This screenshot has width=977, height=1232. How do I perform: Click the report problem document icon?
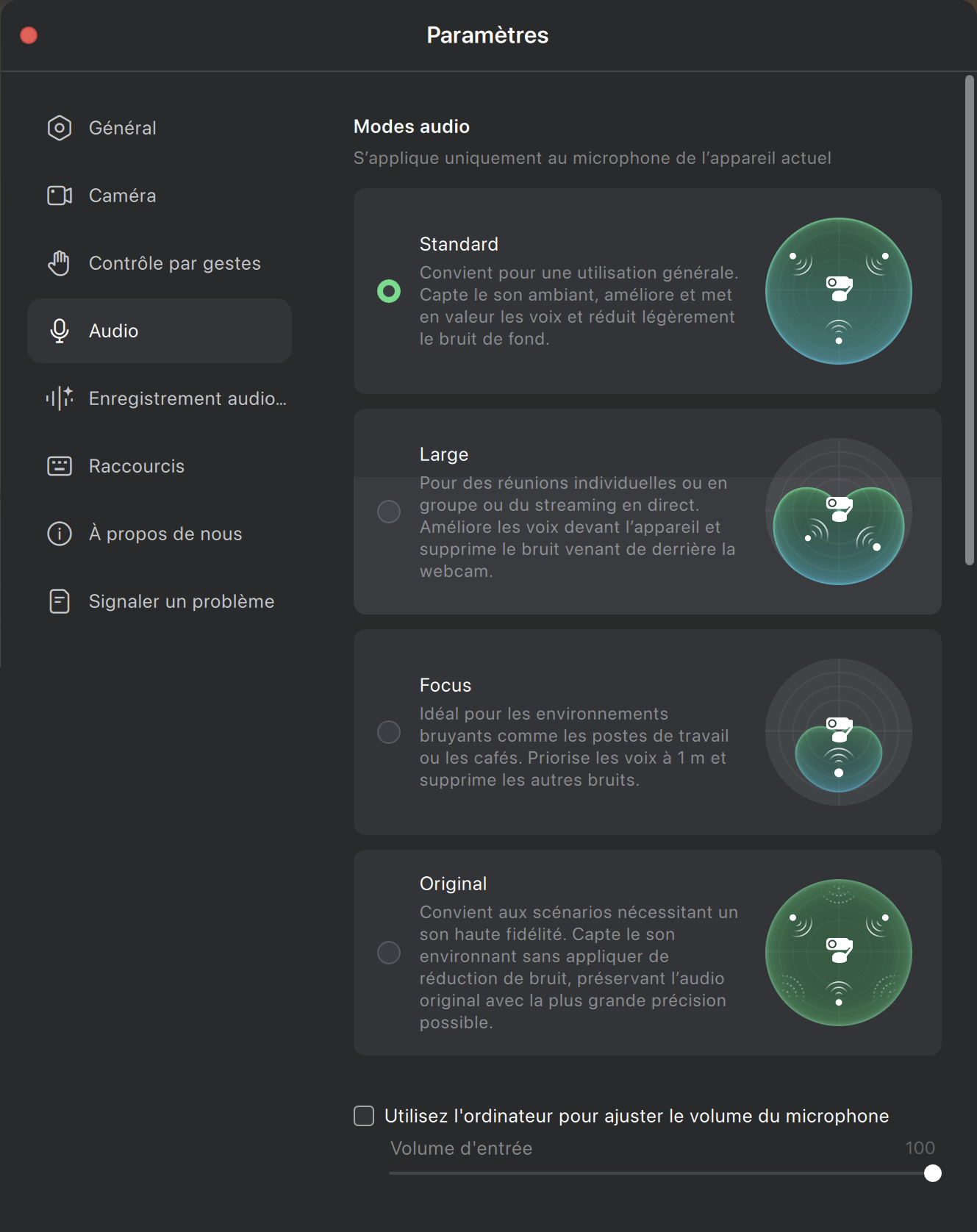tap(60, 601)
